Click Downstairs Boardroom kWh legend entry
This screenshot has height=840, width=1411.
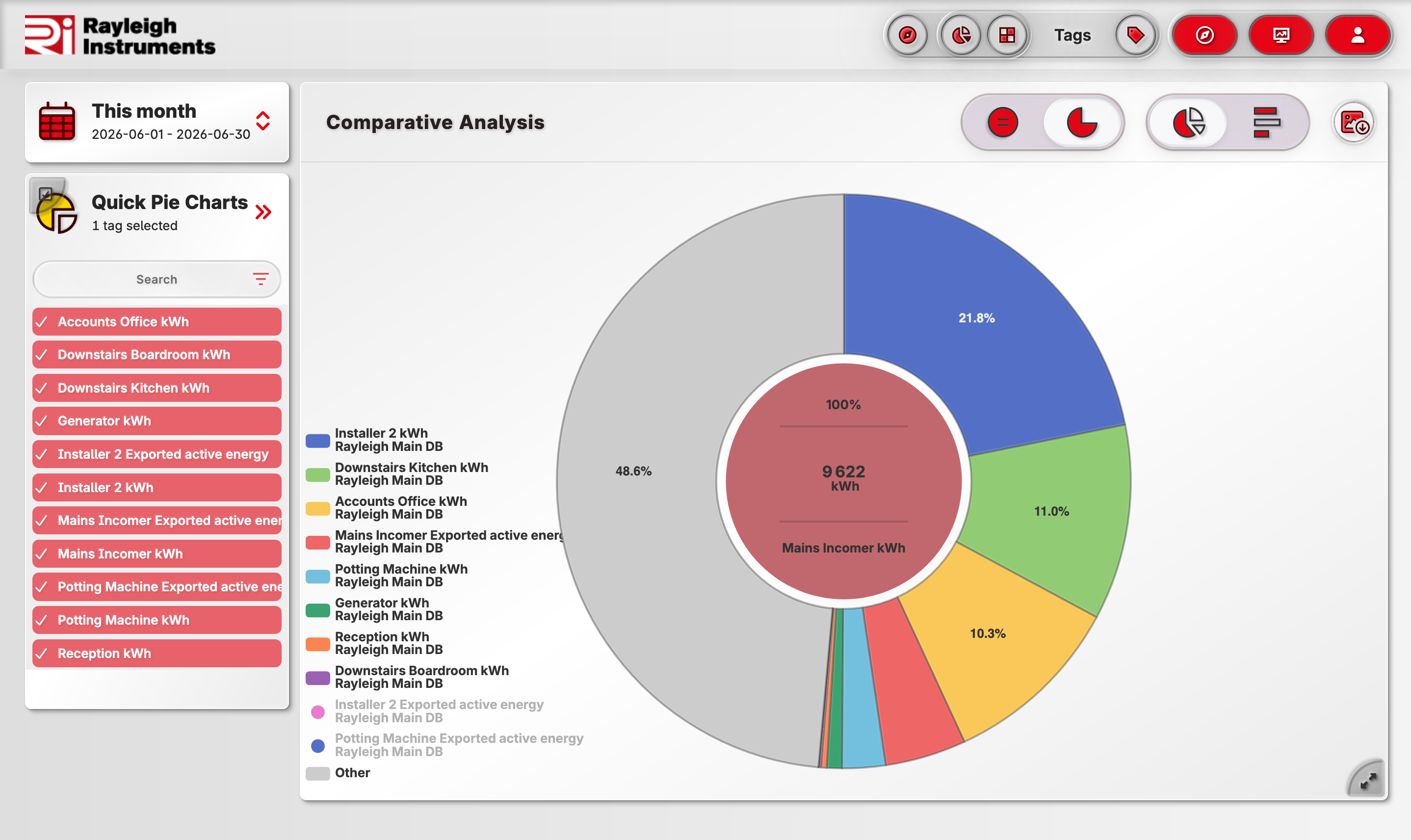tap(408, 677)
